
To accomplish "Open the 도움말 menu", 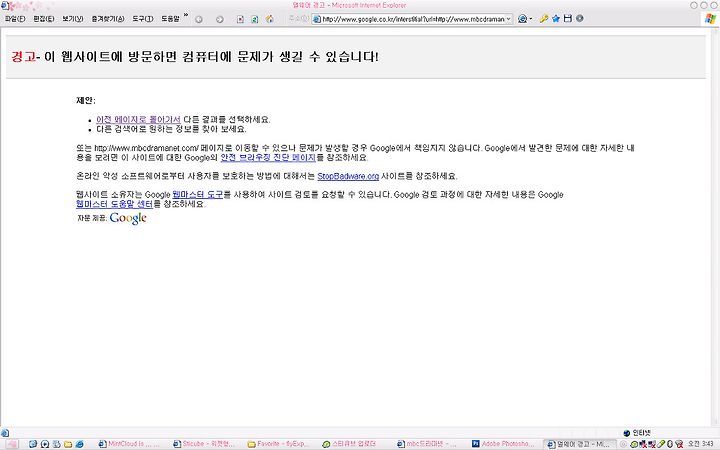I will 170,19.
